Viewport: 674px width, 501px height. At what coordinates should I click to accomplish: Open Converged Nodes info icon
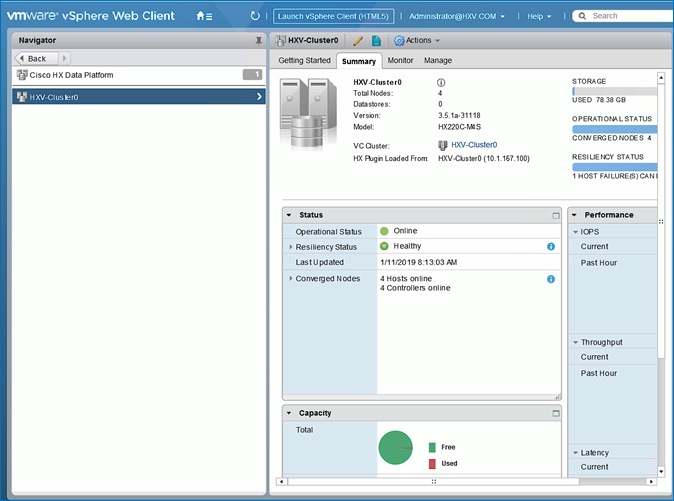point(551,279)
